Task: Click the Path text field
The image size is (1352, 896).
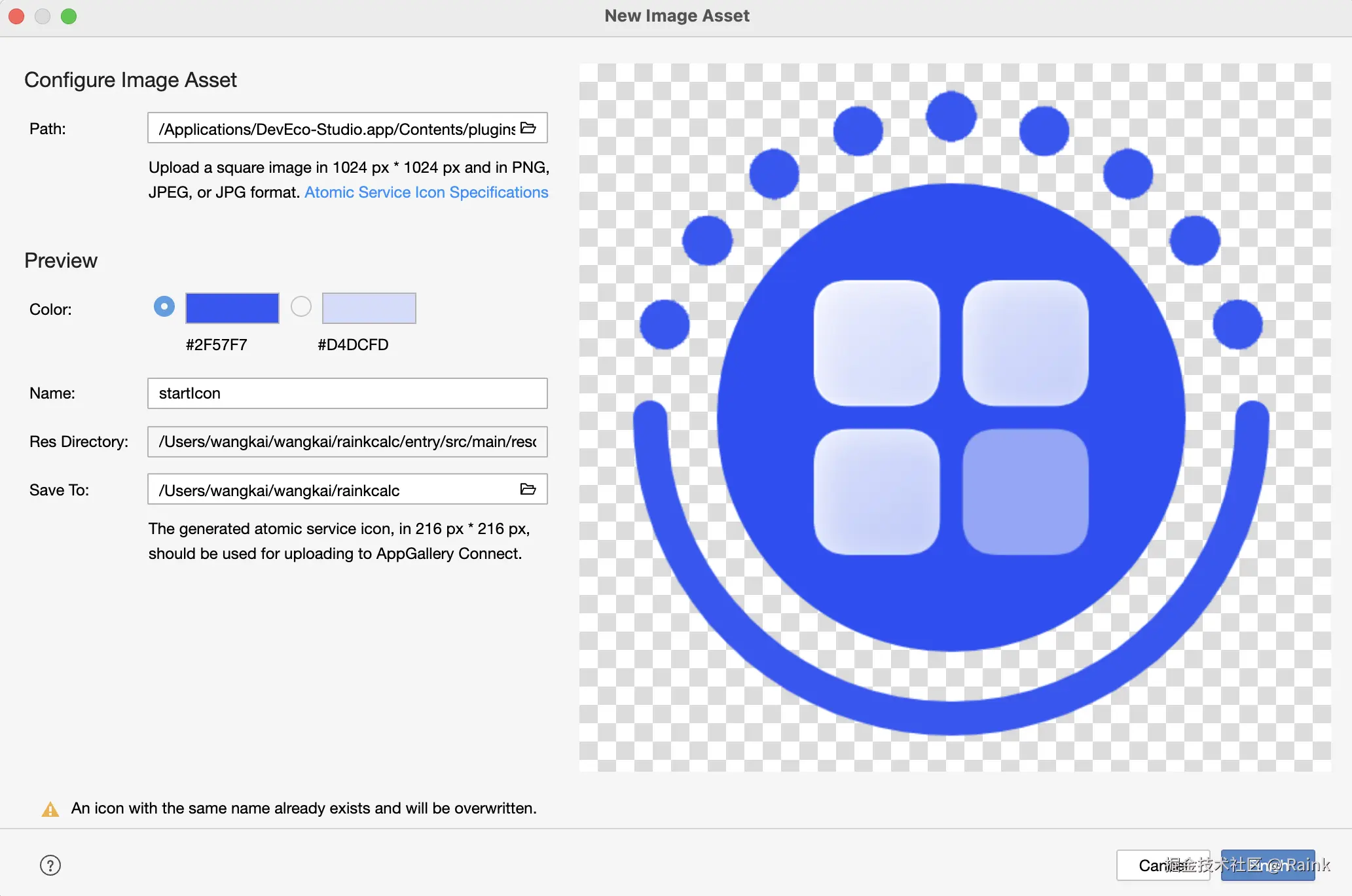Action: 334,129
